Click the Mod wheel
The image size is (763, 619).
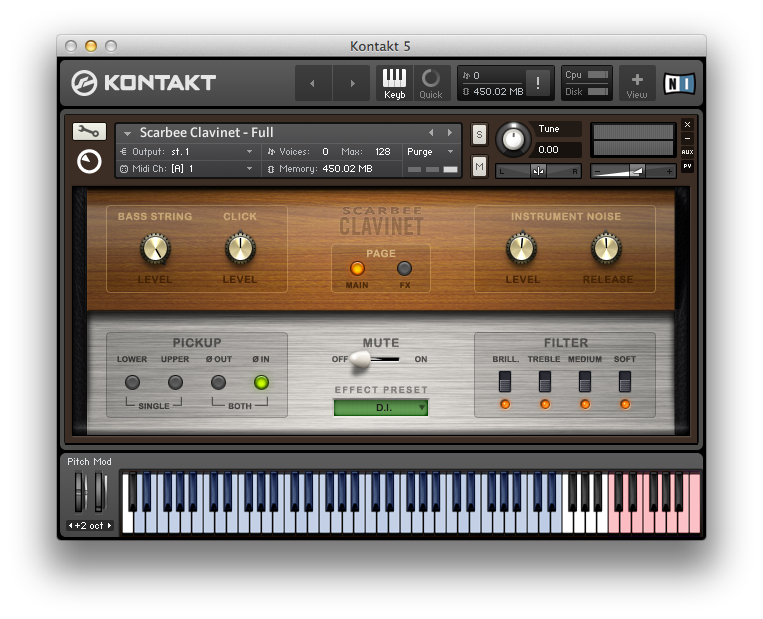click(x=100, y=492)
